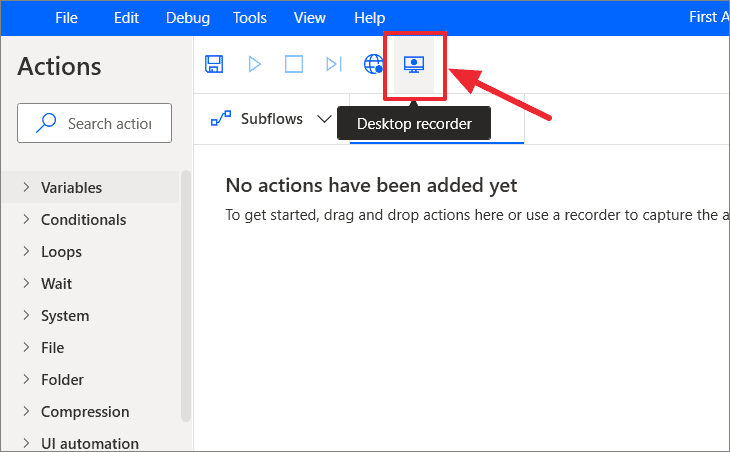
Task: Expand the File actions chevron
Action: (x=26, y=347)
